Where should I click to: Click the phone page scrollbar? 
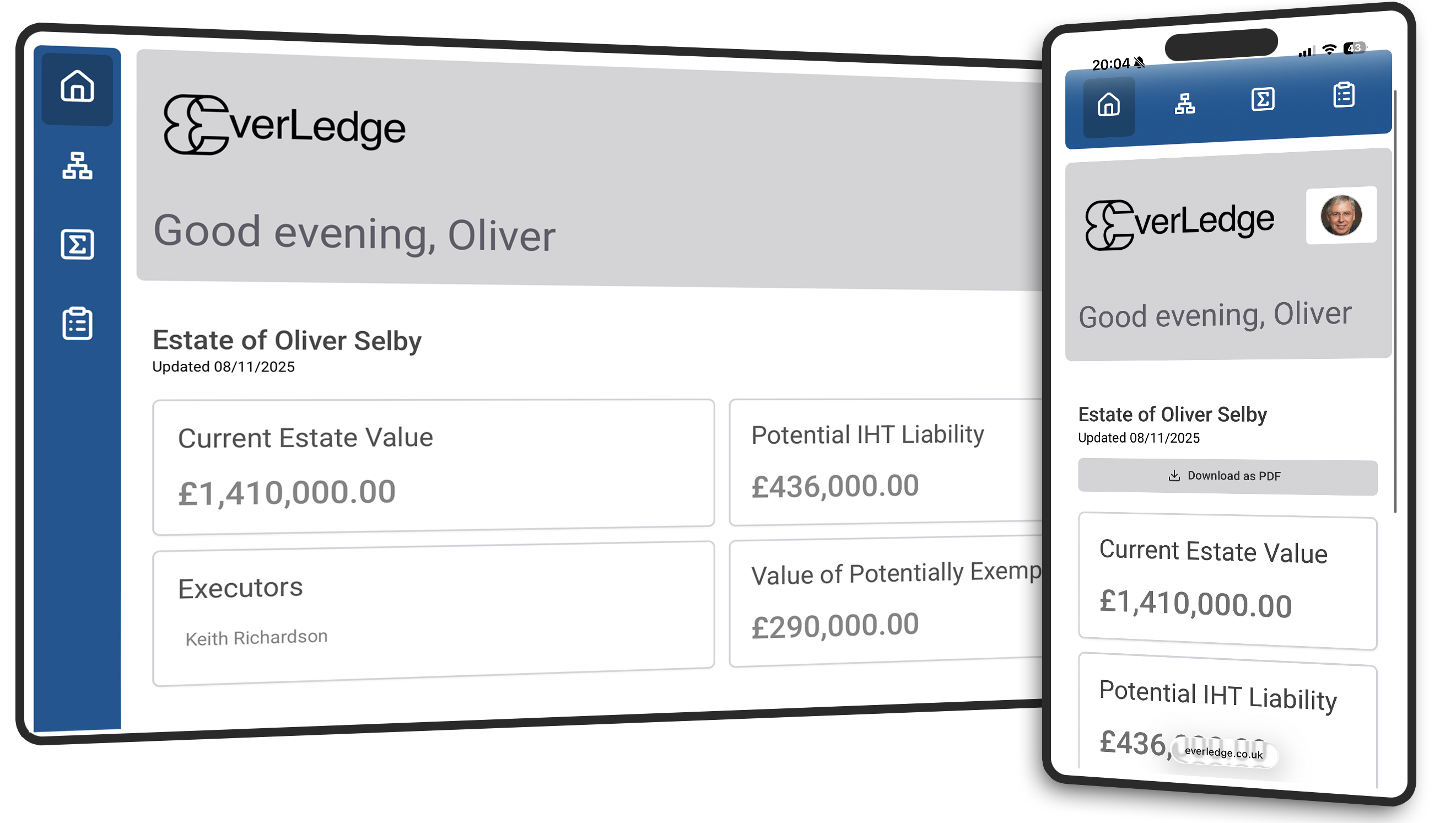(1394, 299)
